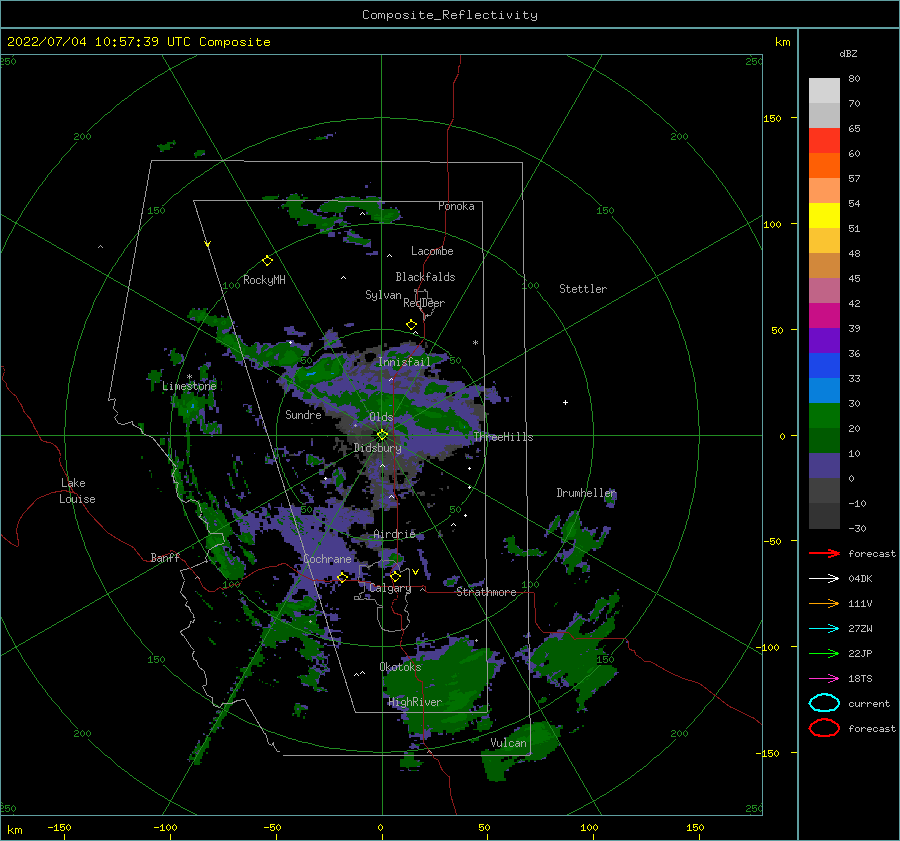Click the yellow diamond marker above Calgary

(x=395, y=576)
